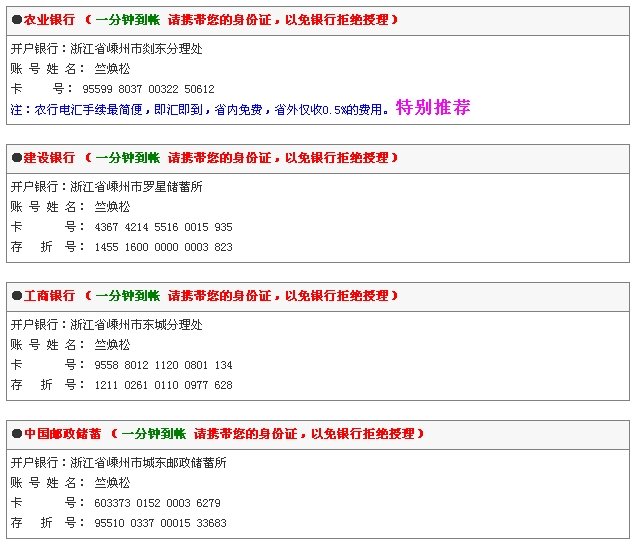Click the 建设银行 card number 4367 4214 5516 0015 935
The height and width of the screenshot is (545, 634).
(163, 227)
